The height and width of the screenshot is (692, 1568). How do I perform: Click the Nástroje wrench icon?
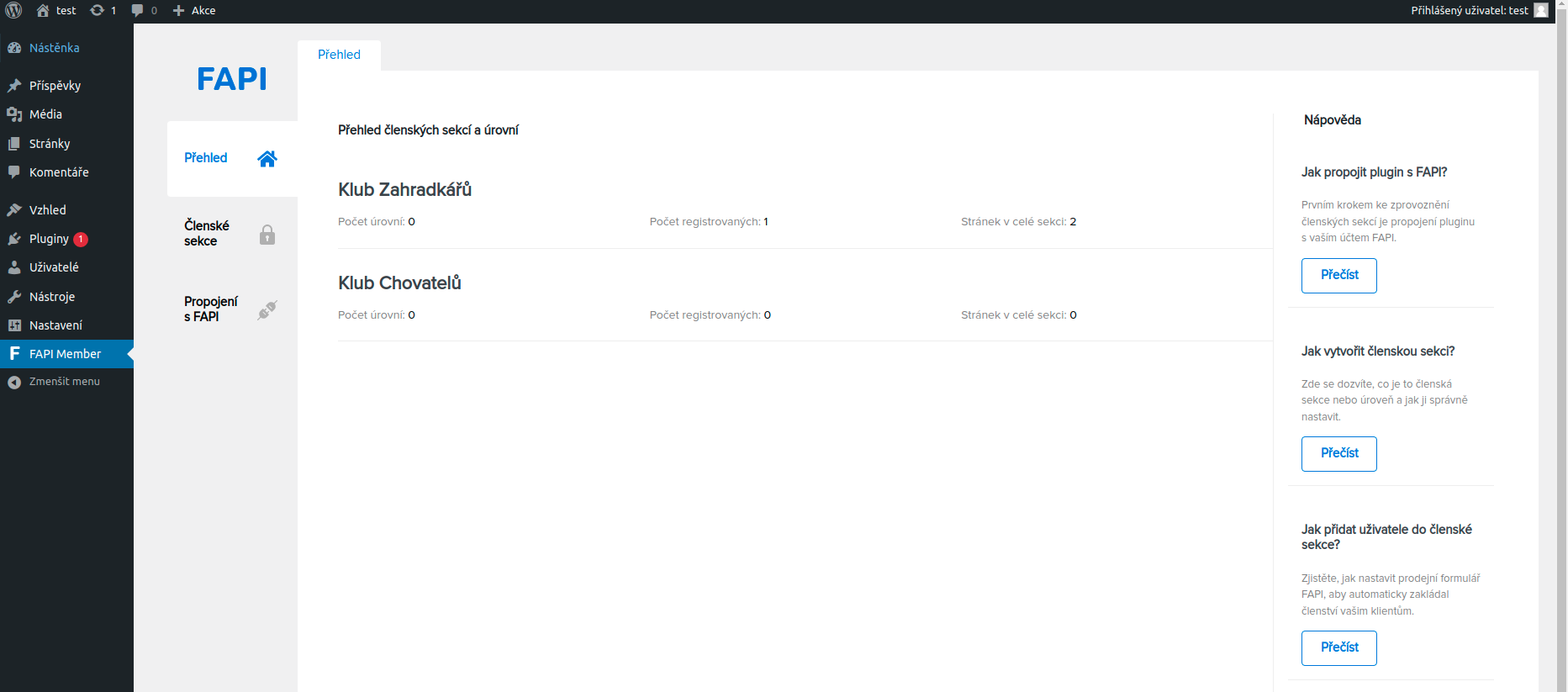[x=14, y=297]
